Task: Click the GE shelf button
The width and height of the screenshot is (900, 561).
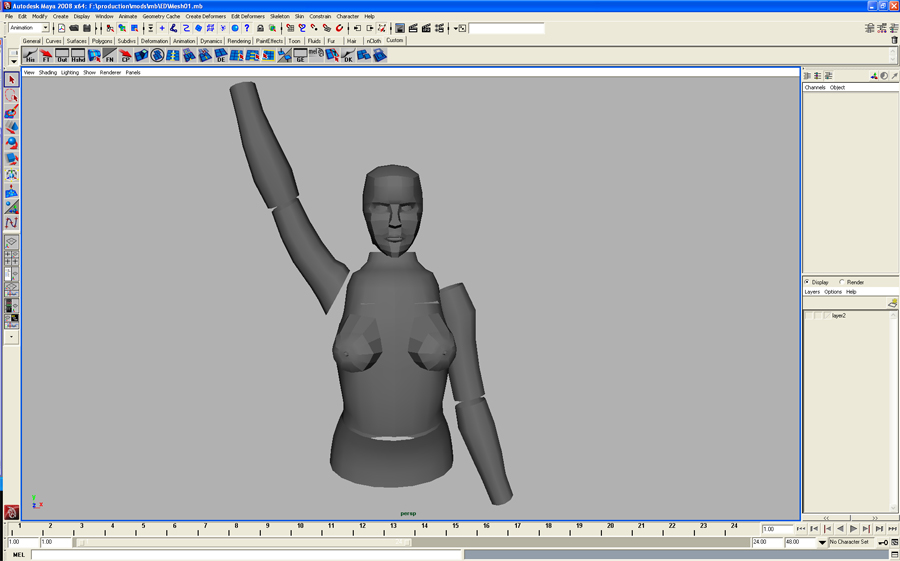Action: point(300,56)
